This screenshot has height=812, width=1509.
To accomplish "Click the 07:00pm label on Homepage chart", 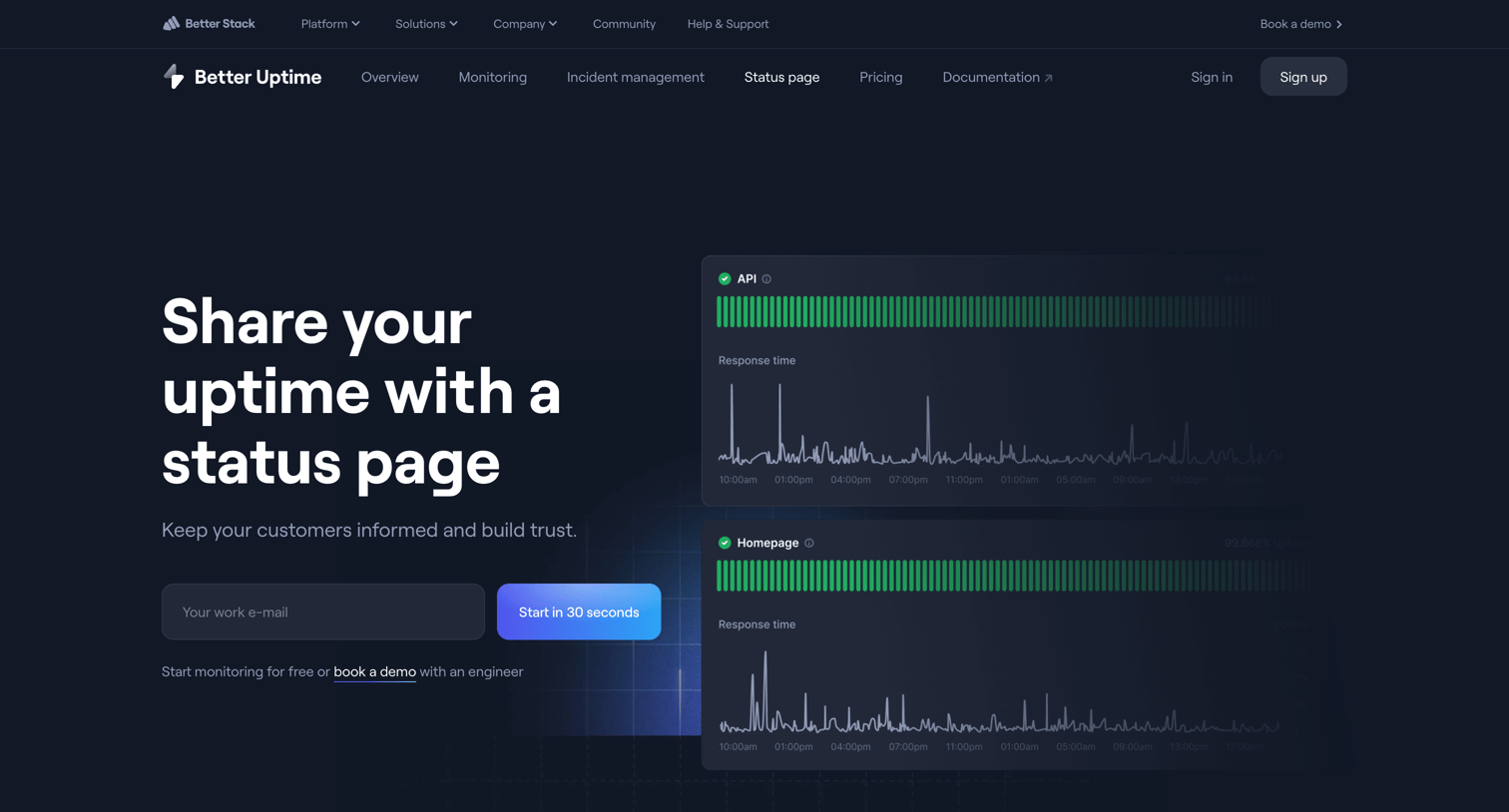I will 908,746.
